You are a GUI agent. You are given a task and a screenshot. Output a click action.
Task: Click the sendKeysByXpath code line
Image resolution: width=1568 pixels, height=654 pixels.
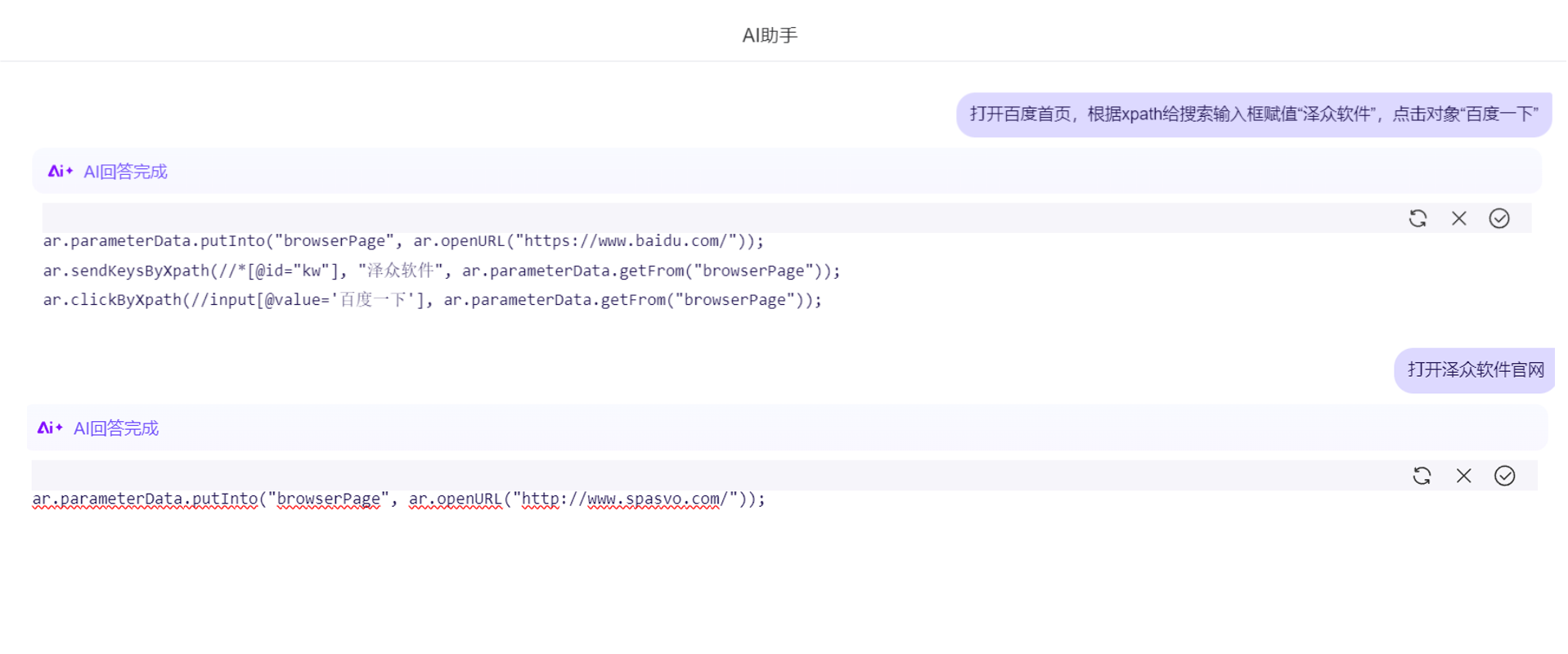[x=441, y=271]
